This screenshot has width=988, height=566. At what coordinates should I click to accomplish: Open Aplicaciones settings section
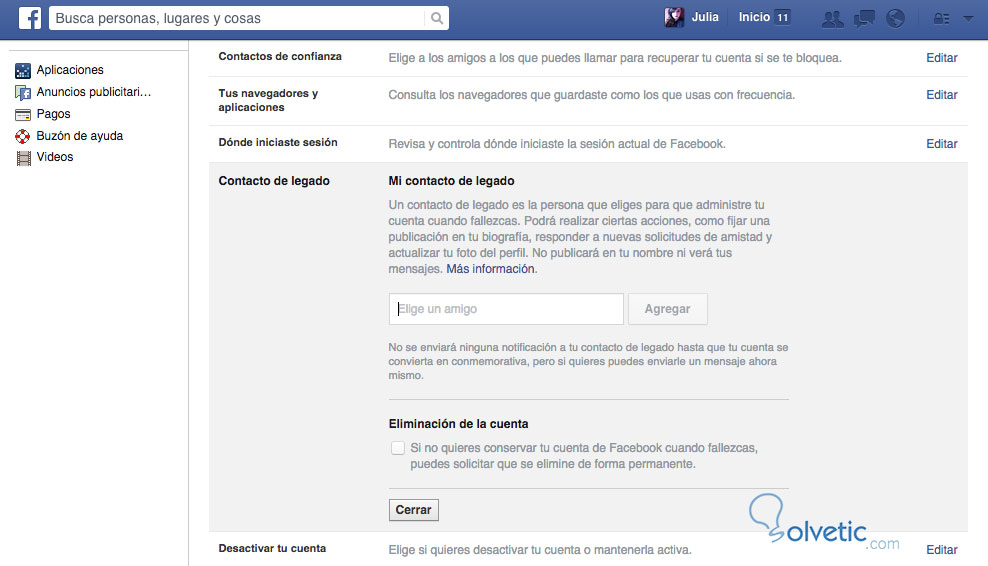tap(69, 70)
